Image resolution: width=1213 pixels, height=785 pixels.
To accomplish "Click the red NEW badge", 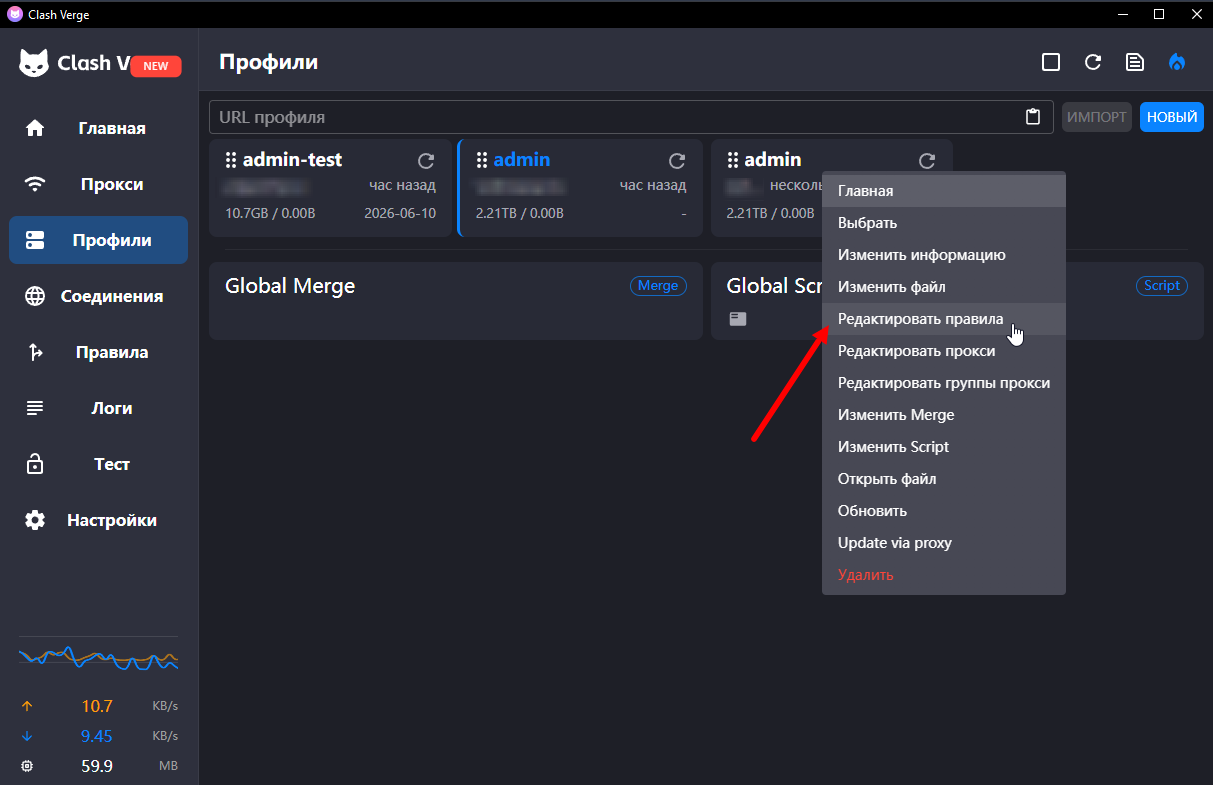I will click(x=155, y=66).
